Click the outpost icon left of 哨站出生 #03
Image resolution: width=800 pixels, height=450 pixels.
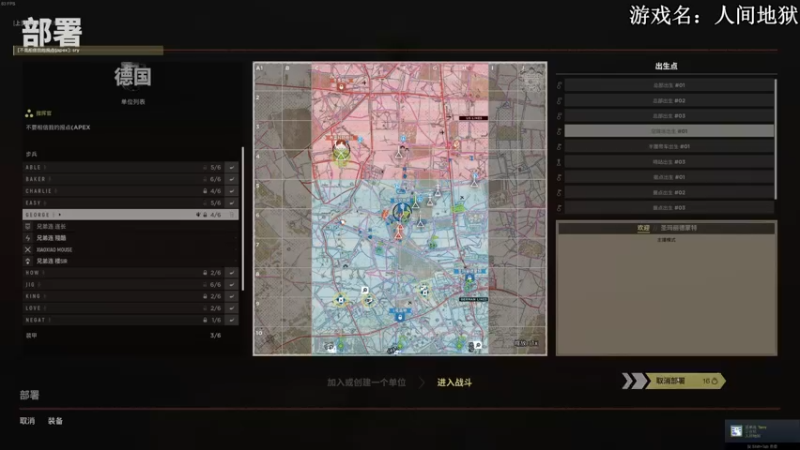pos(559,162)
